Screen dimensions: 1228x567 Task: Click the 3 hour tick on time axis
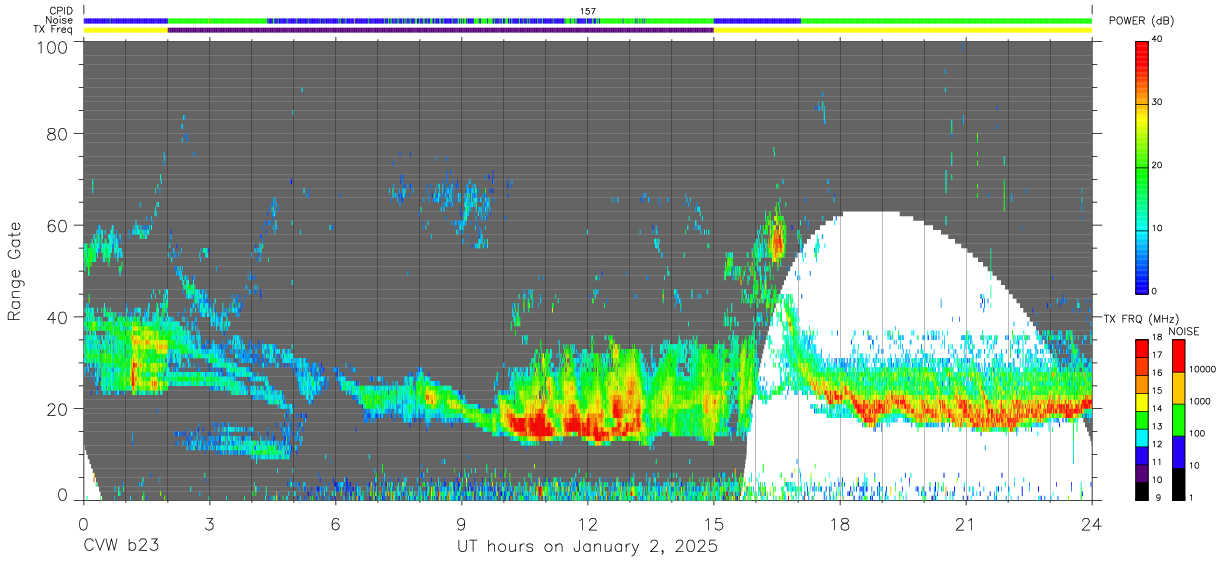point(209,524)
